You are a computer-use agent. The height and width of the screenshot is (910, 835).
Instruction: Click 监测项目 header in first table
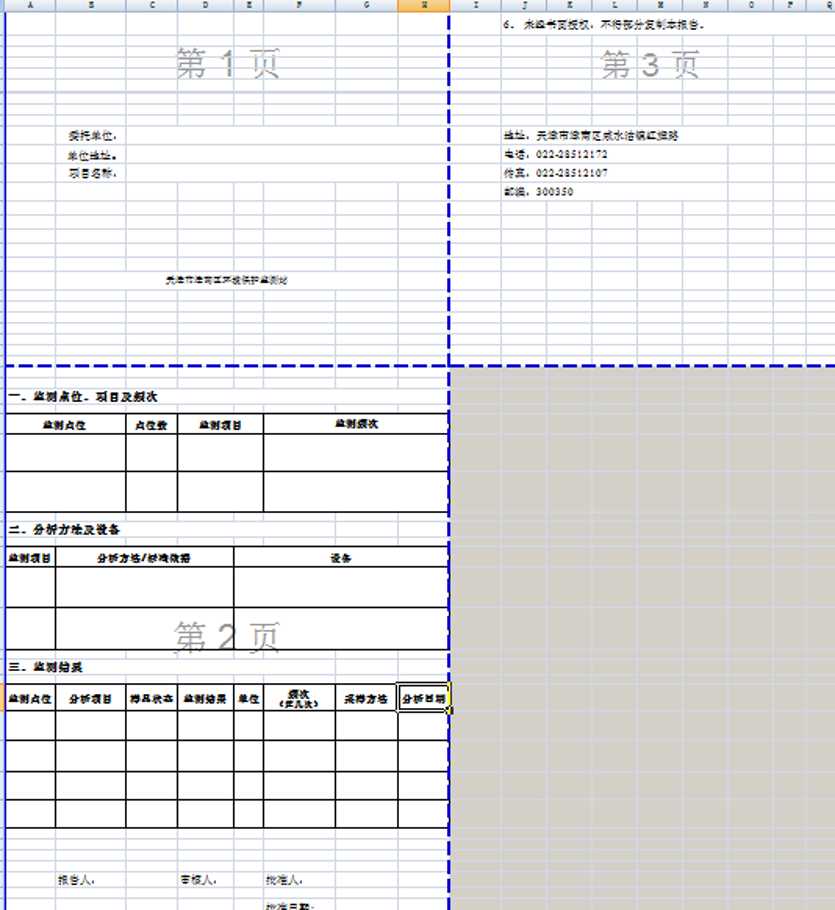(x=221, y=425)
